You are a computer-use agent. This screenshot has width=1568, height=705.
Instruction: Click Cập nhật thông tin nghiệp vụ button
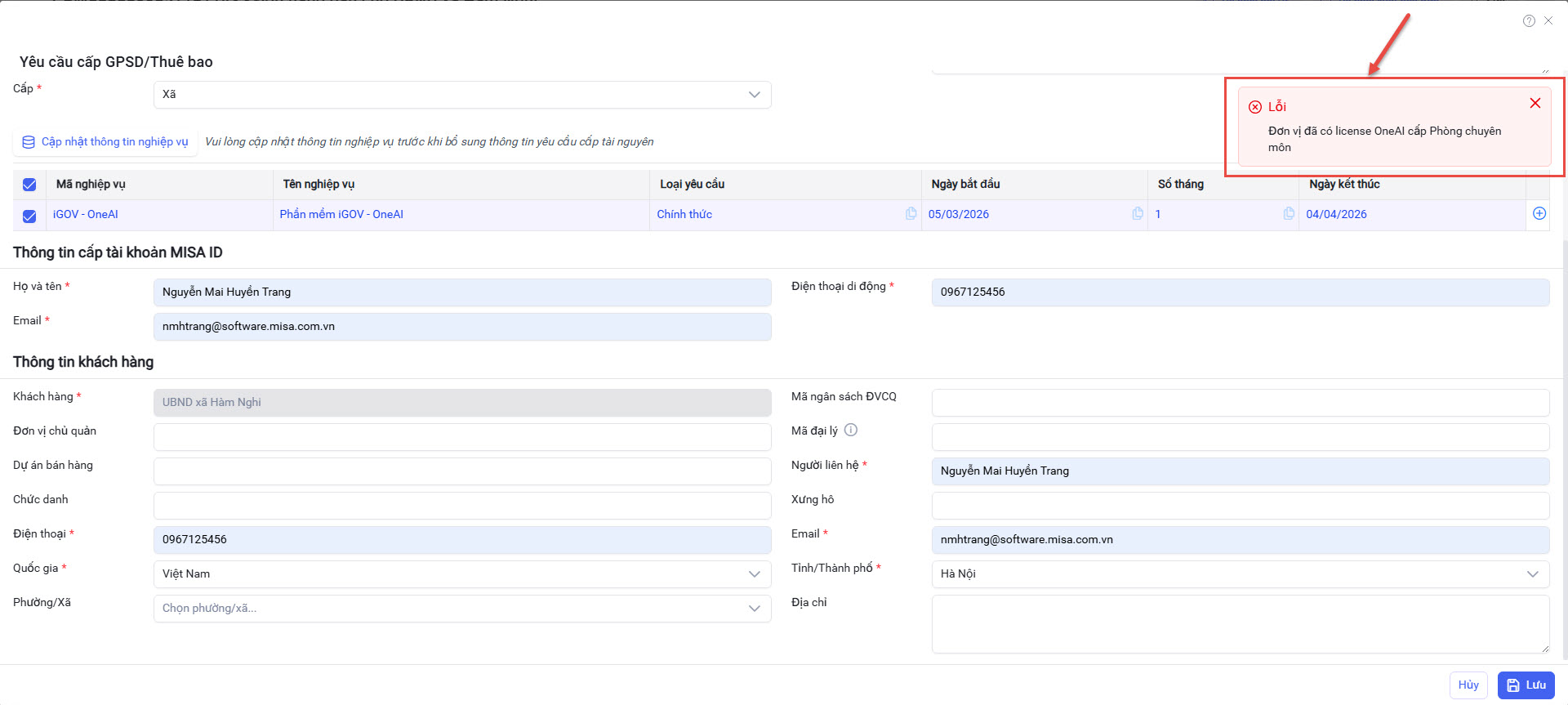[105, 142]
